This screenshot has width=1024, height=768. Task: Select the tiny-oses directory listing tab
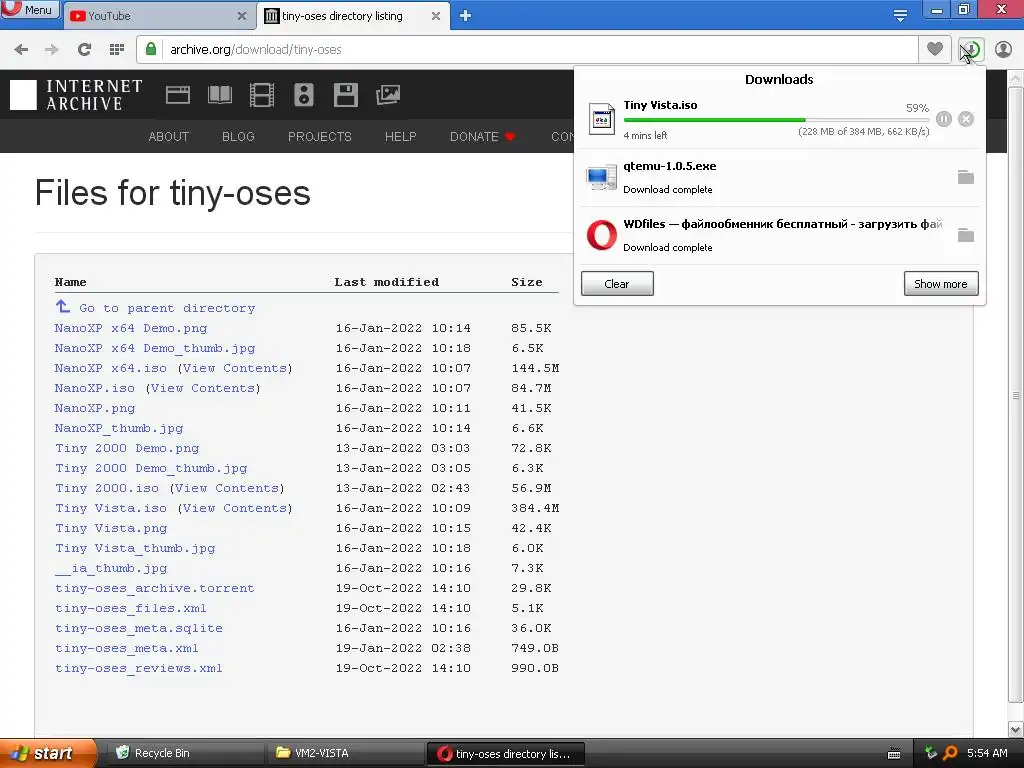[x=353, y=16]
